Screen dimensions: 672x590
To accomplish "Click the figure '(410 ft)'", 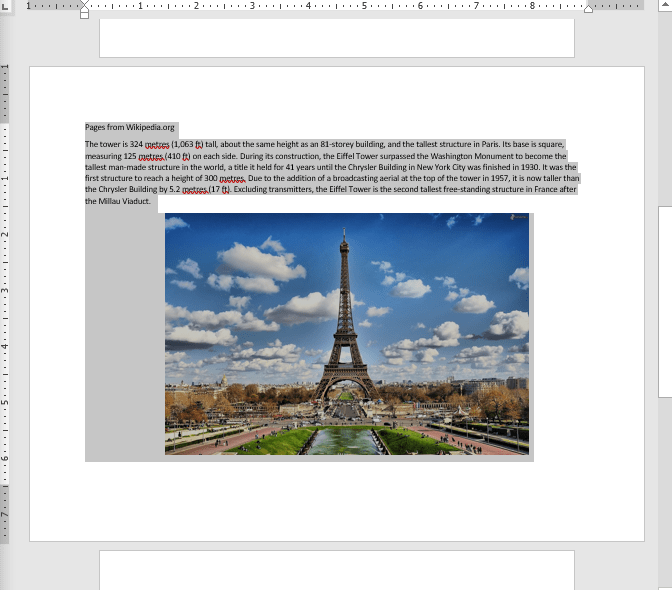I will click(177, 156).
